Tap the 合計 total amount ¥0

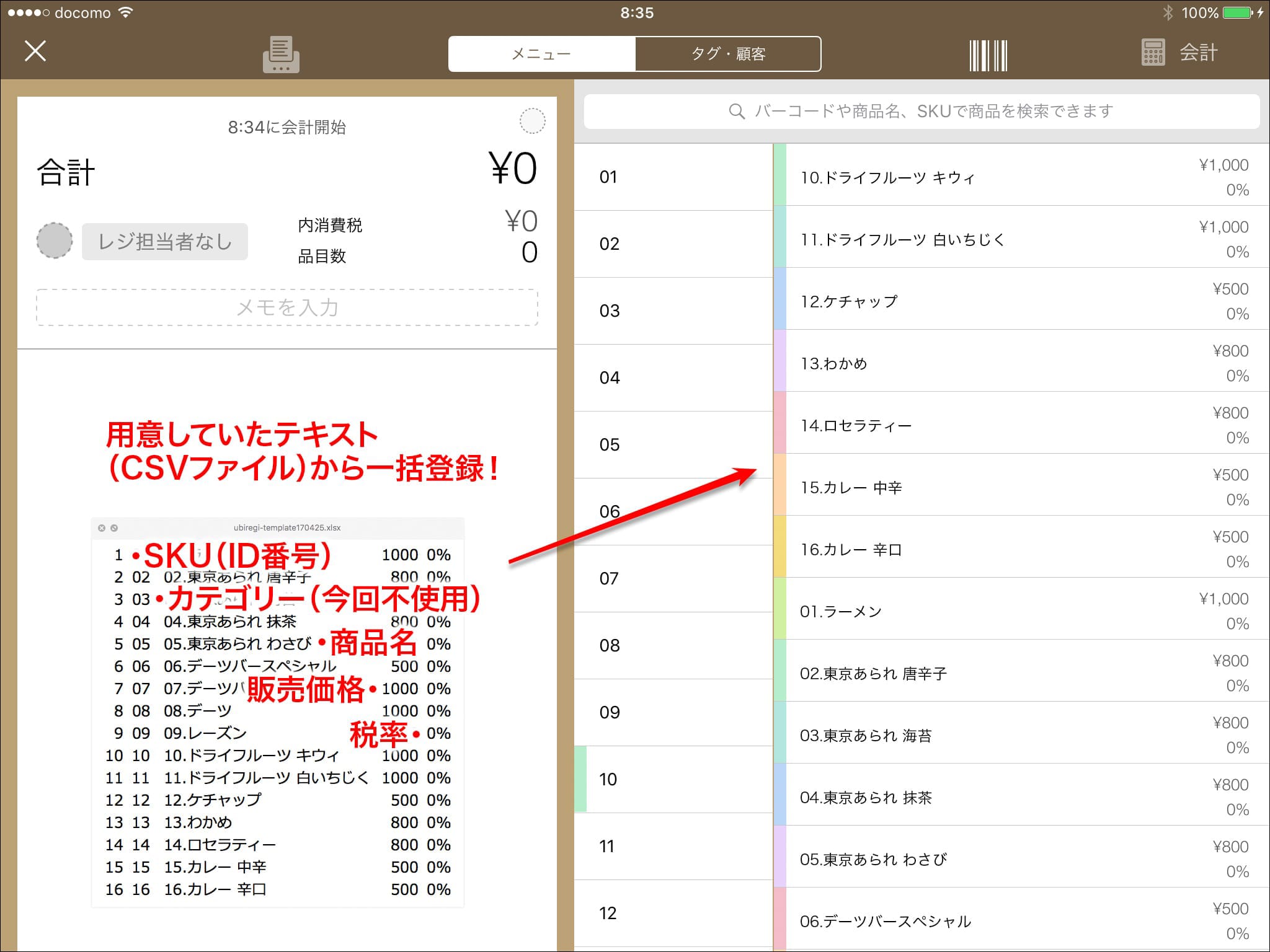513,169
